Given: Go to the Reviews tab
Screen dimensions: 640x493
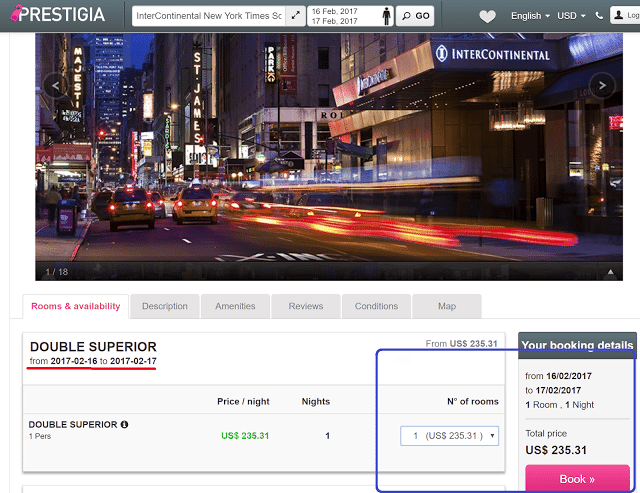Looking at the screenshot, I should [x=306, y=306].
